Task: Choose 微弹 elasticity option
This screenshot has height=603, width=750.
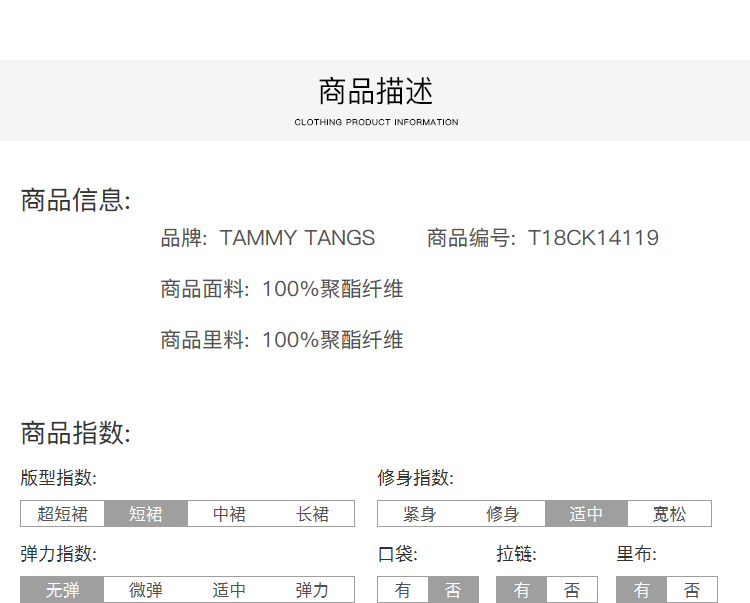Action: [x=145, y=590]
